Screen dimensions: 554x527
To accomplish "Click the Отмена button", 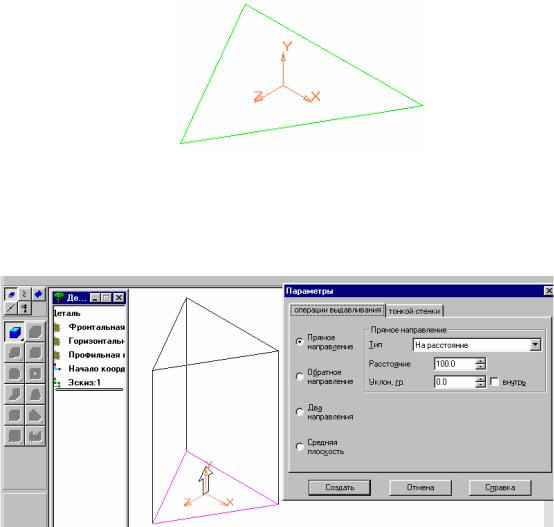I will coord(420,487).
